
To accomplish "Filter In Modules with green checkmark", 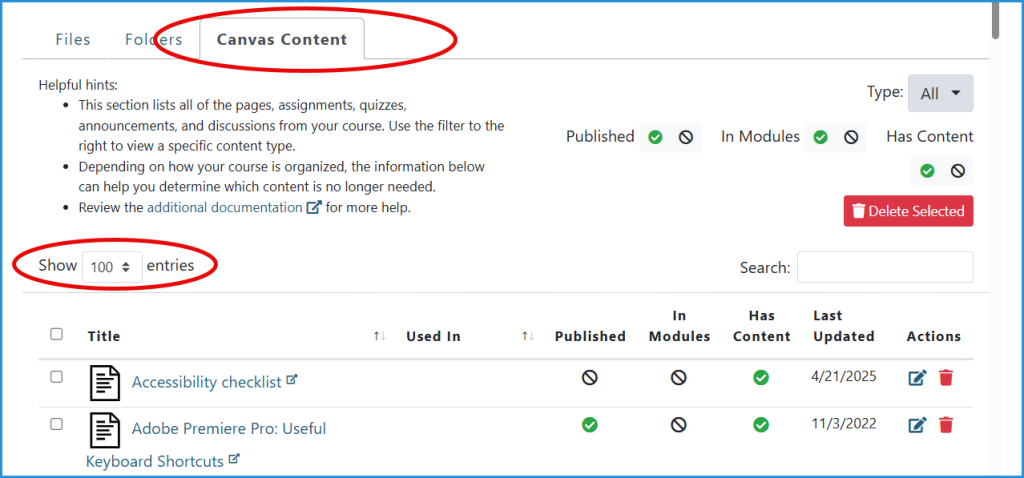I will [x=820, y=137].
